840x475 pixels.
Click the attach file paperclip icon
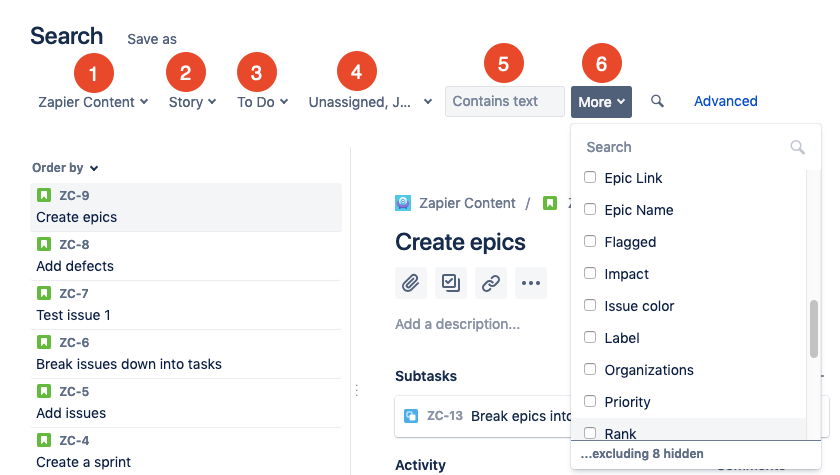click(411, 283)
